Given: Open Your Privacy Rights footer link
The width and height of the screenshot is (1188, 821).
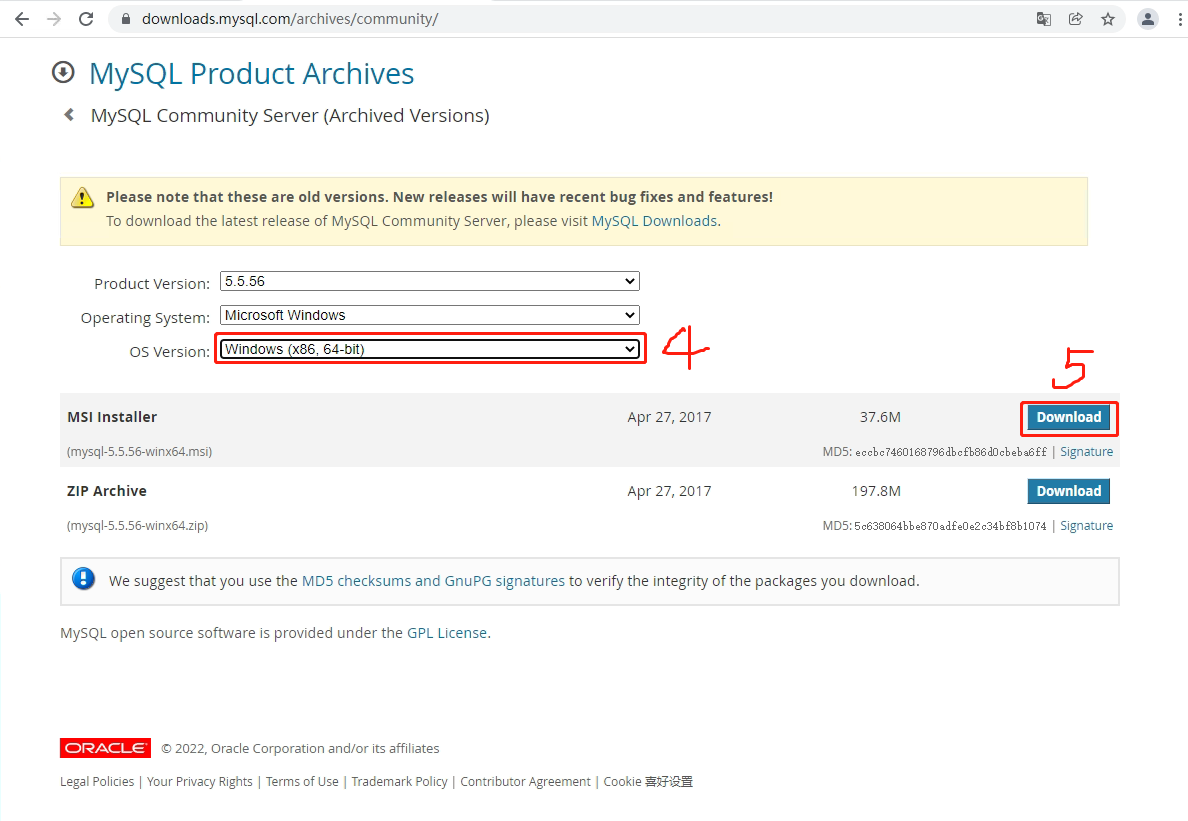Looking at the screenshot, I should tap(200, 781).
